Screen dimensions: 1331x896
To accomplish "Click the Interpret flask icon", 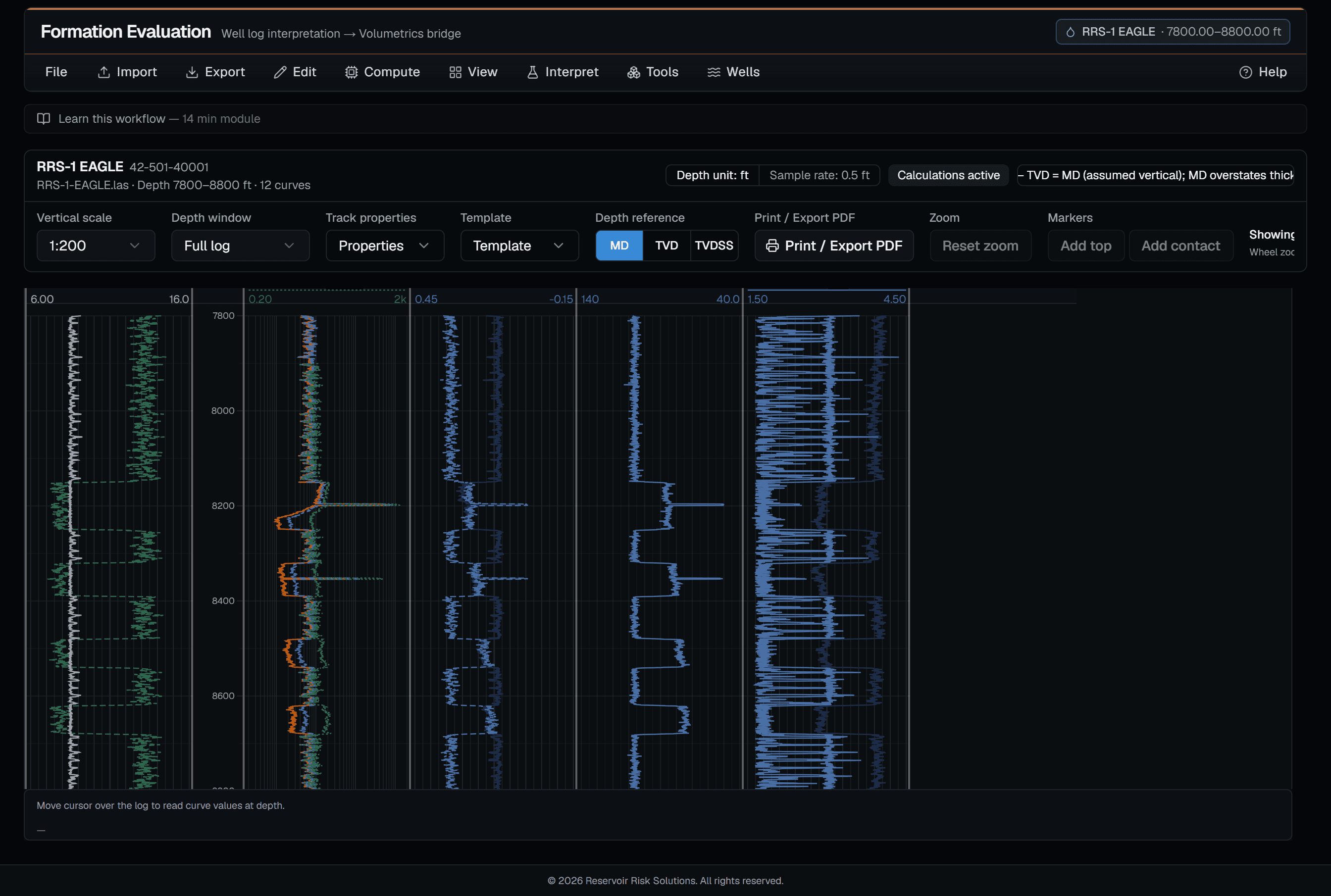I will pos(533,72).
